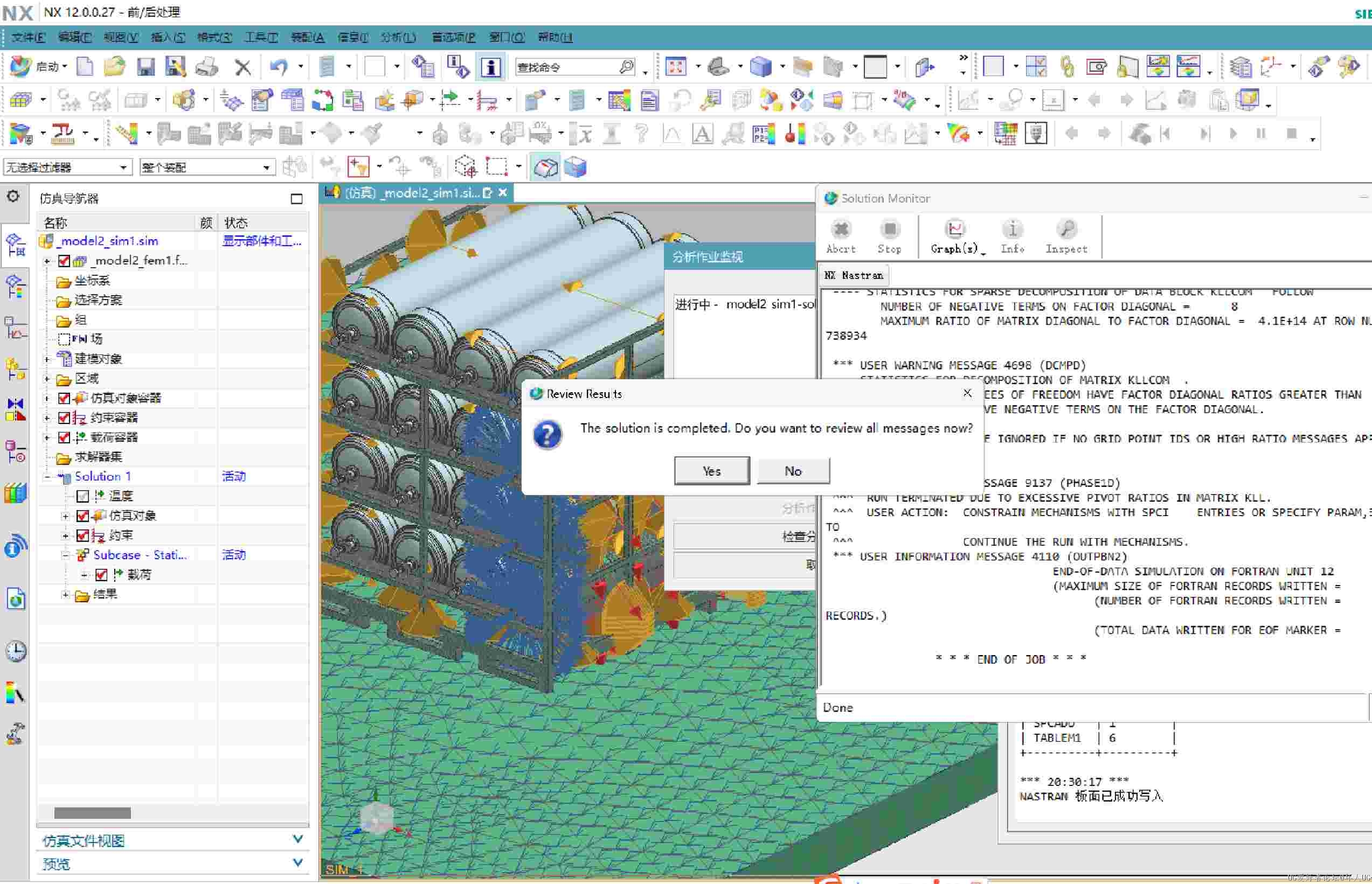Screen dimensions: 1372x884
Task: Expand the 结果 results folder node
Action: 65,595
